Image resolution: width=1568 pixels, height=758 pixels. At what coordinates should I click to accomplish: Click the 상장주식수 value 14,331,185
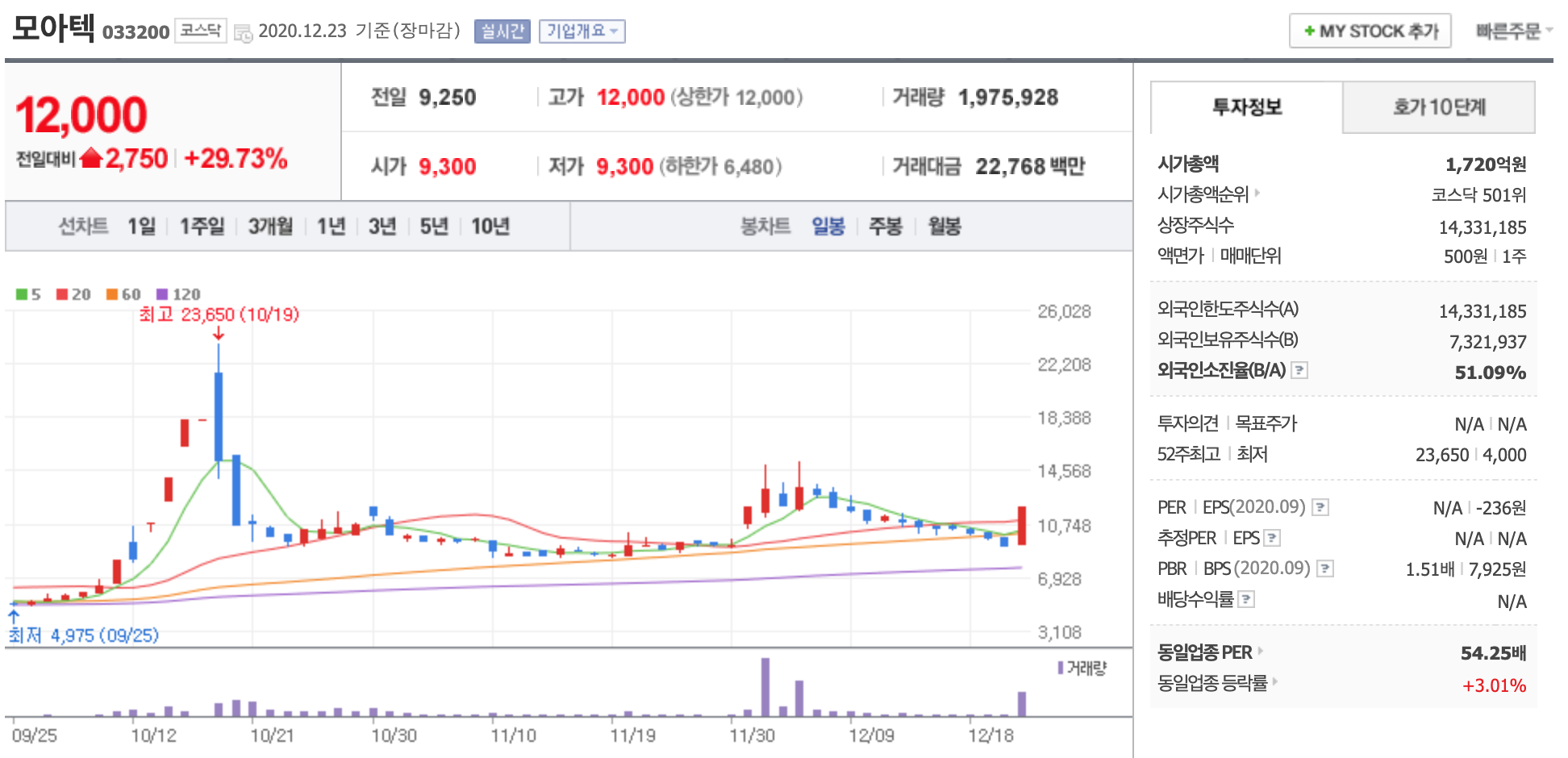tap(1483, 227)
